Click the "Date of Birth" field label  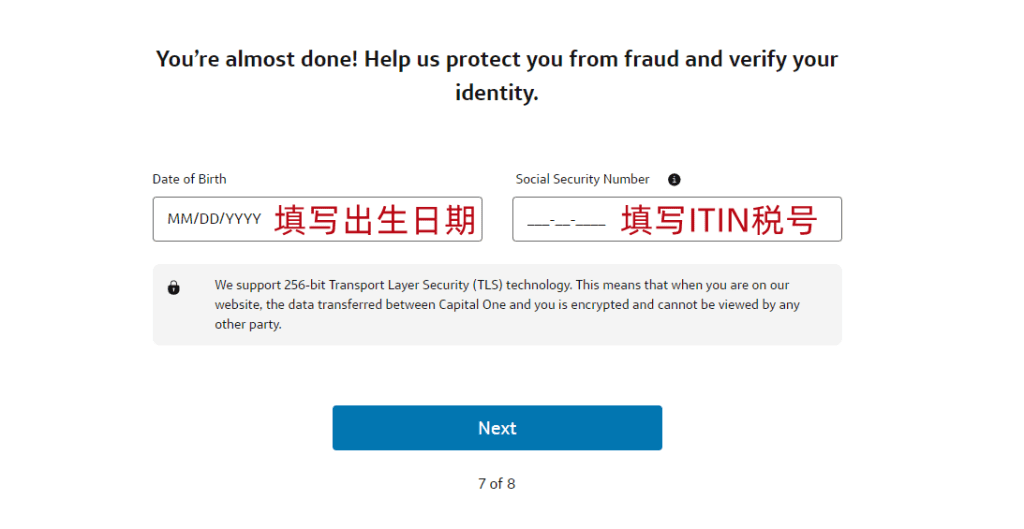point(189,179)
